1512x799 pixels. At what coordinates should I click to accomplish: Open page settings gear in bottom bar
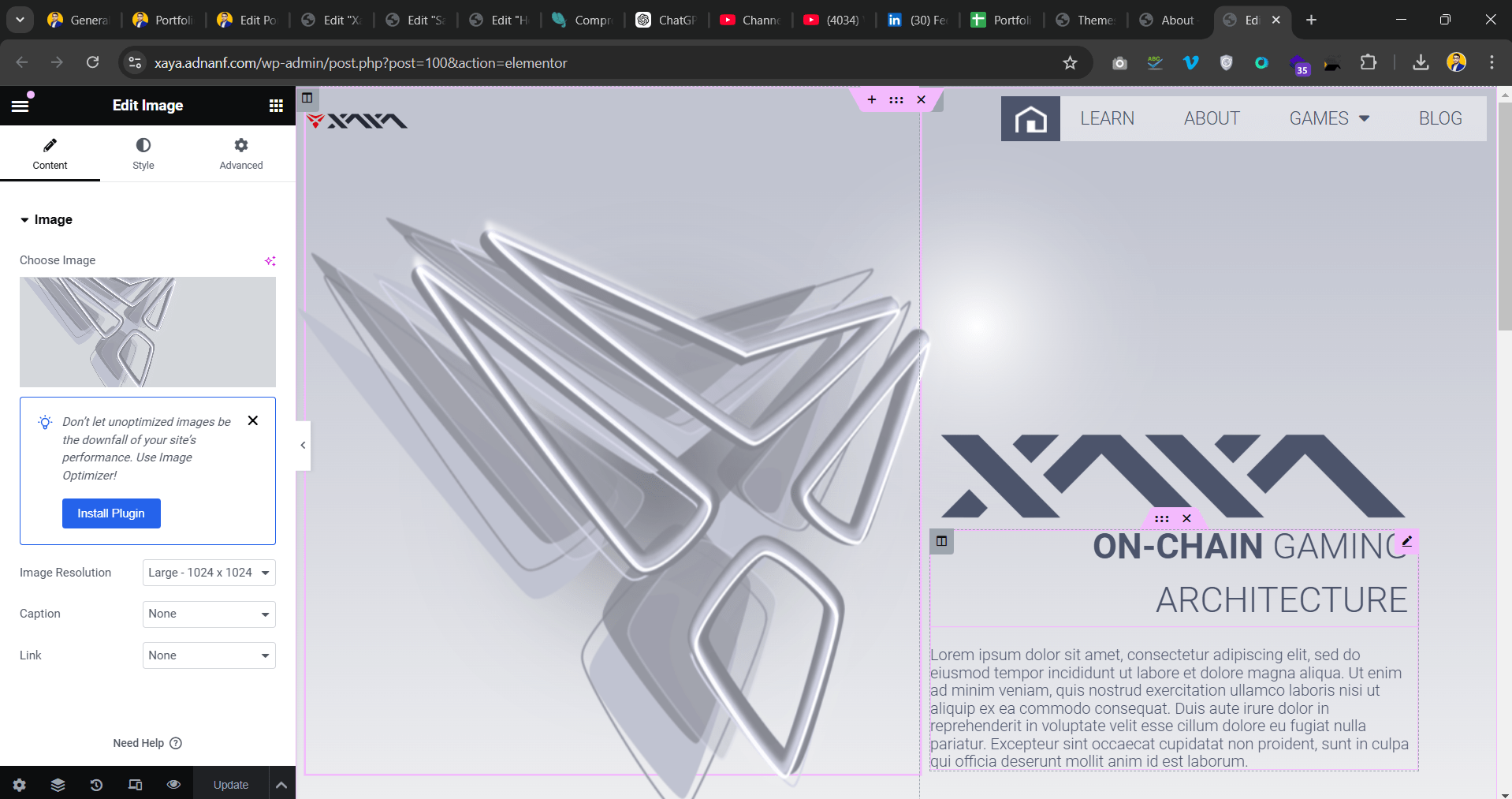20,785
